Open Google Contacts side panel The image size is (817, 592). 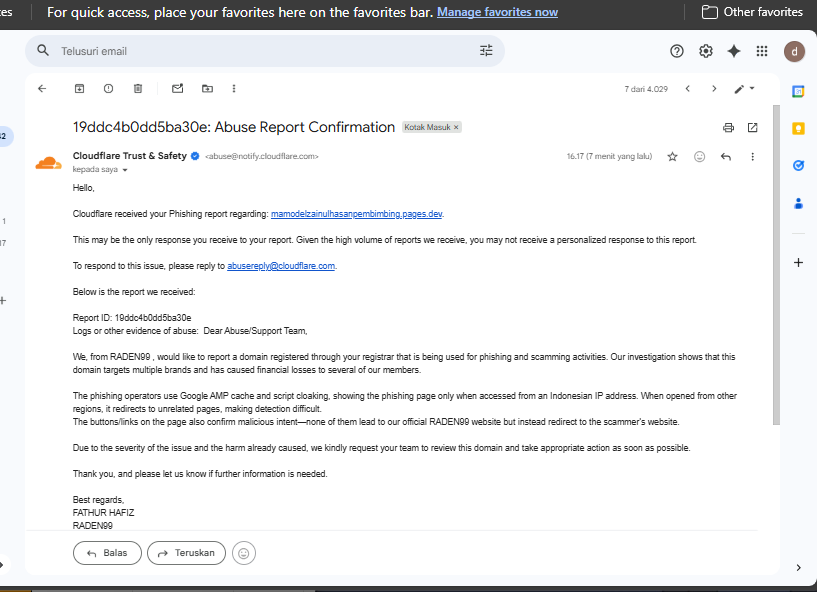coord(798,203)
